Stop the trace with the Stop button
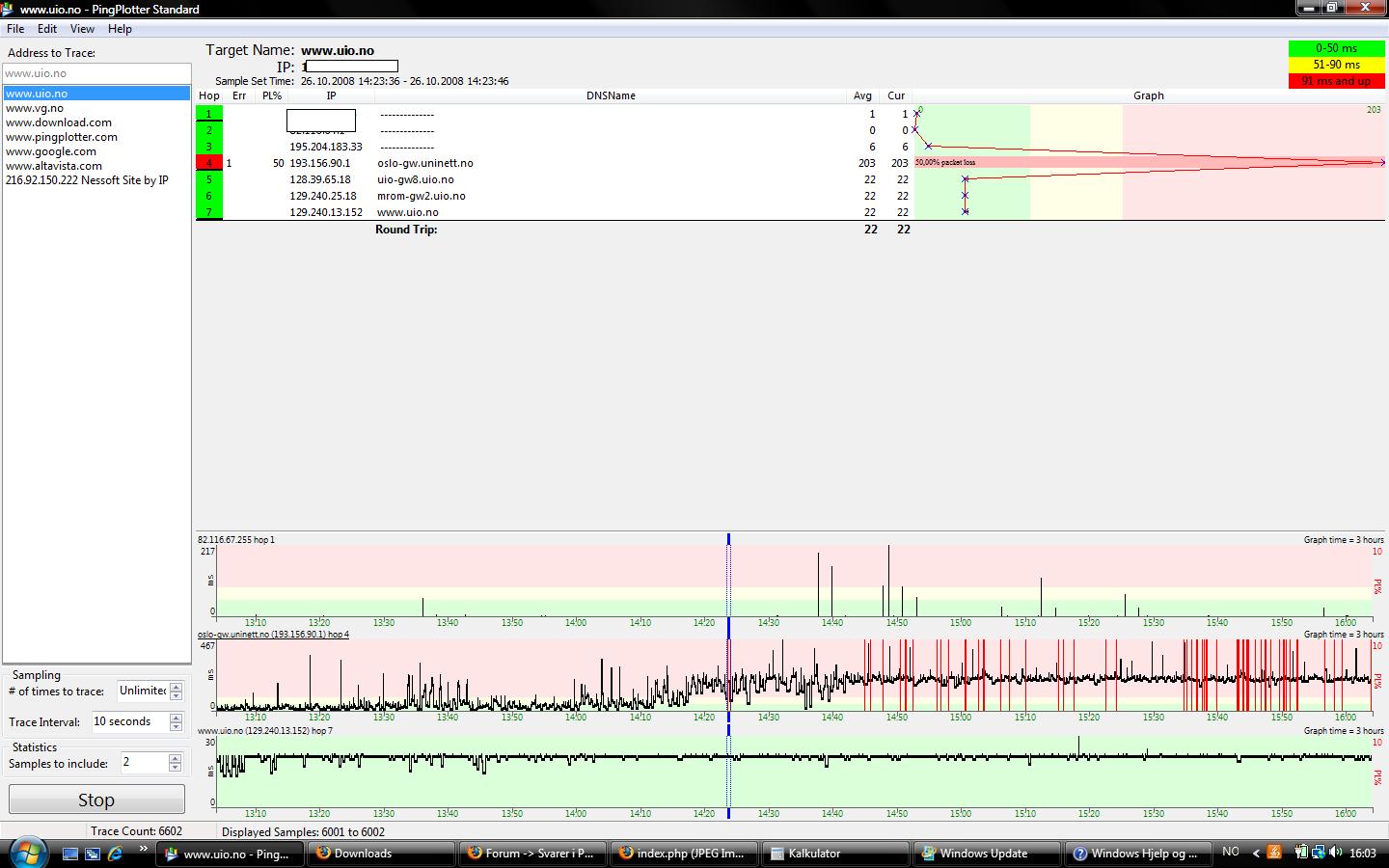This screenshot has width=1389, height=868. click(96, 800)
